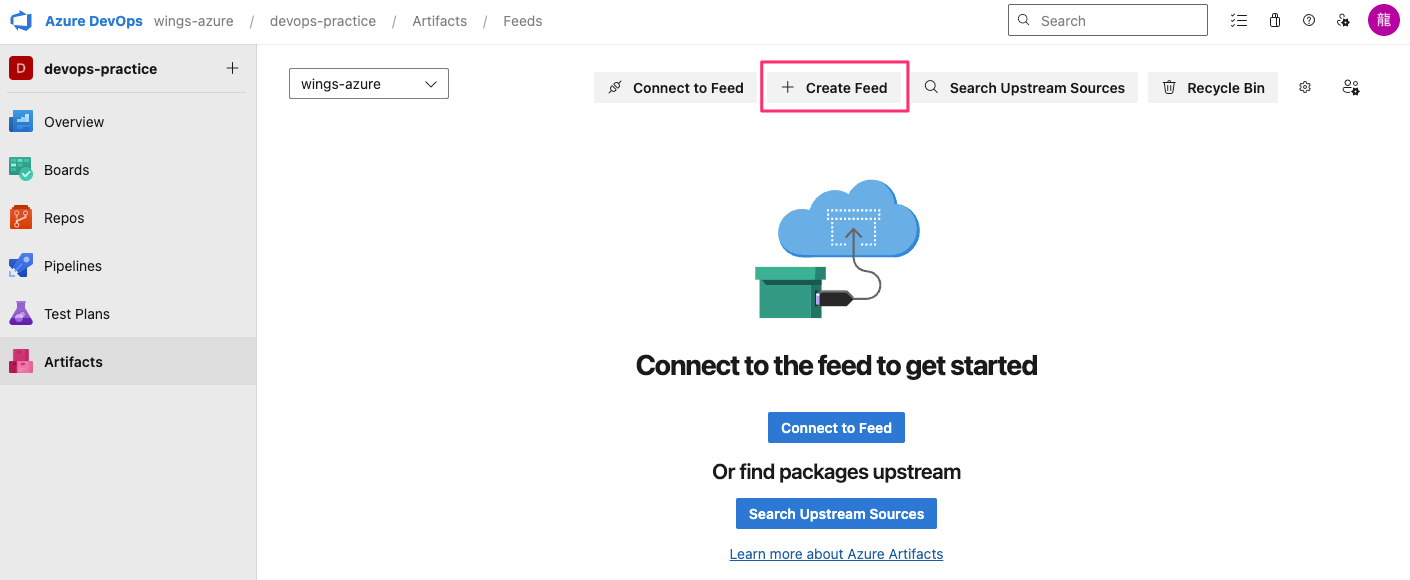Viewport: 1410px width, 580px height.
Task: Open User settings icon in header
Action: [x=1344, y=21]
